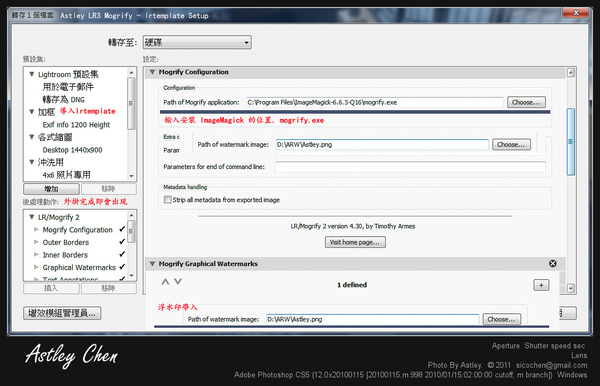
Task: Open the 轉存至 export destination dropdown
Action: 197,42
